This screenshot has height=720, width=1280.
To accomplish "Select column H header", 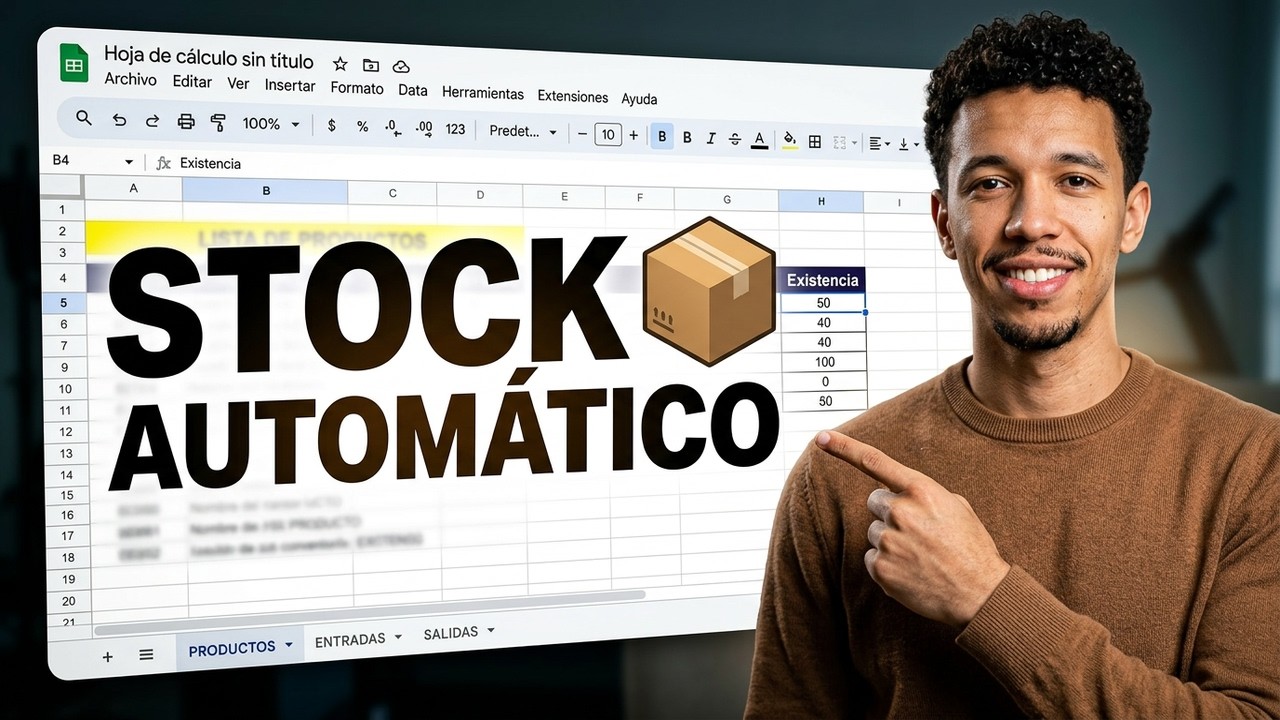I will tap(821, 201).
